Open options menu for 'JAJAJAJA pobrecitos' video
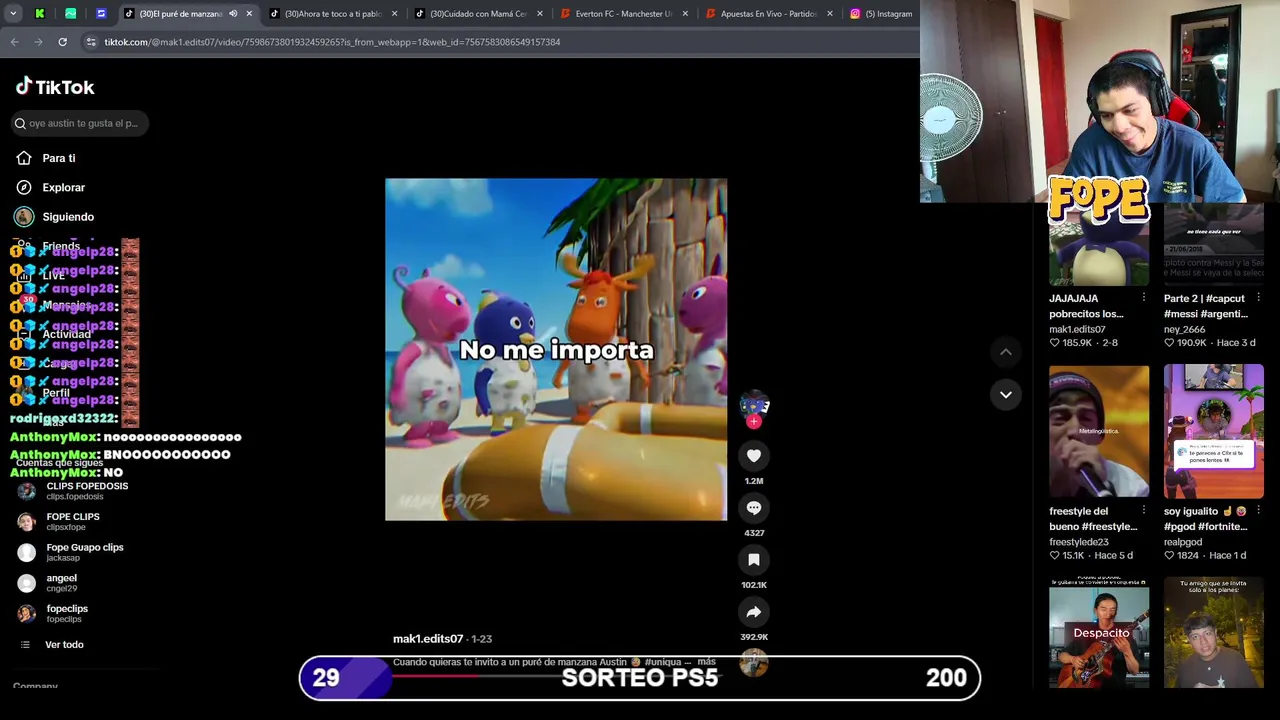This screenshot has width=1280, height=720. point(1144,298)
